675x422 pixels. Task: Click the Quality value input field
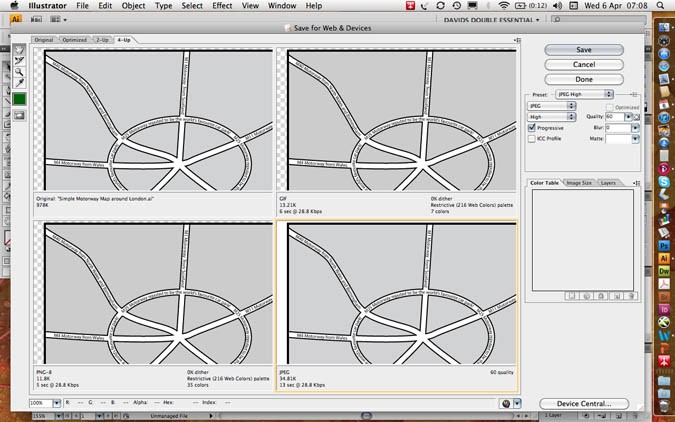pyautogui.click(x=614, y=117)
